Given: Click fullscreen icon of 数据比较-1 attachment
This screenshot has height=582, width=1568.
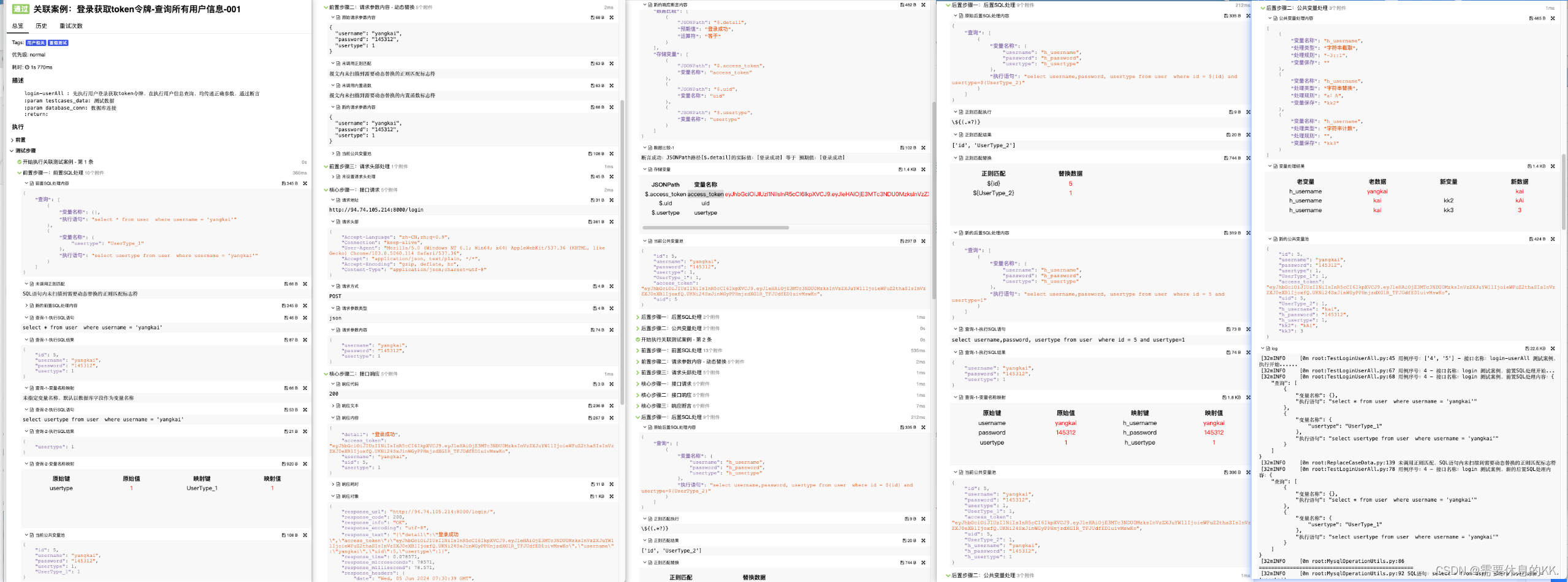Looking at the screenshot, I should point(924,148).
